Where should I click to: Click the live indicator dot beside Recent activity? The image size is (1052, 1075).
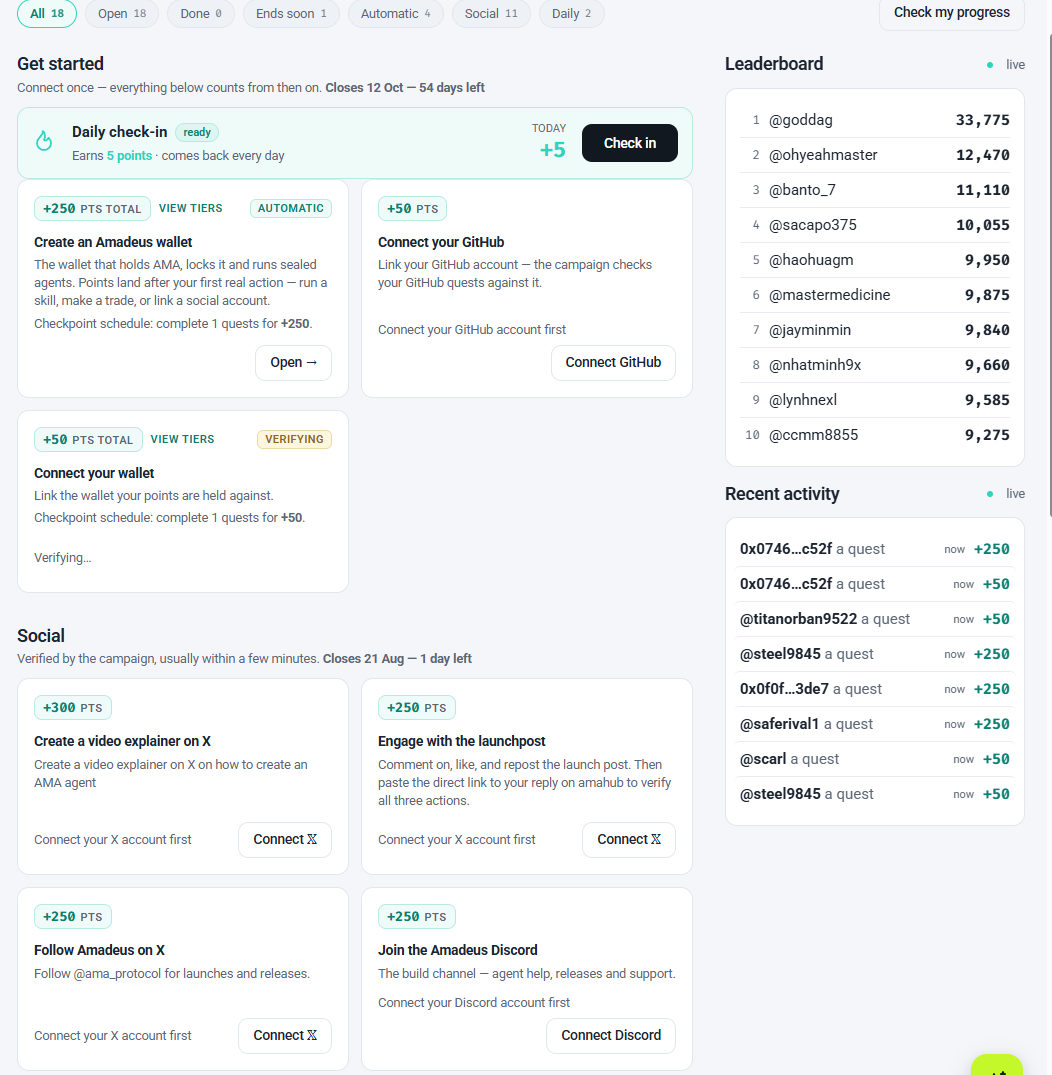990,494
